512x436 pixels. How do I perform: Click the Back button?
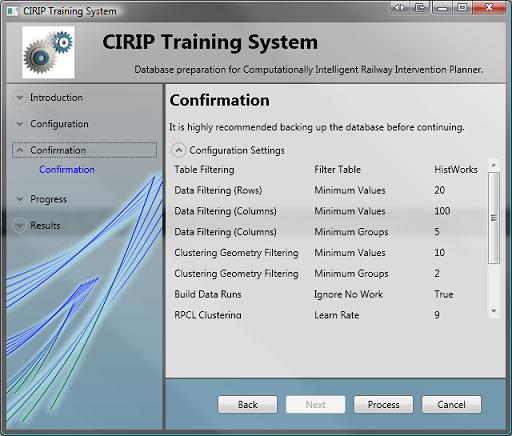tap(248, 405)
